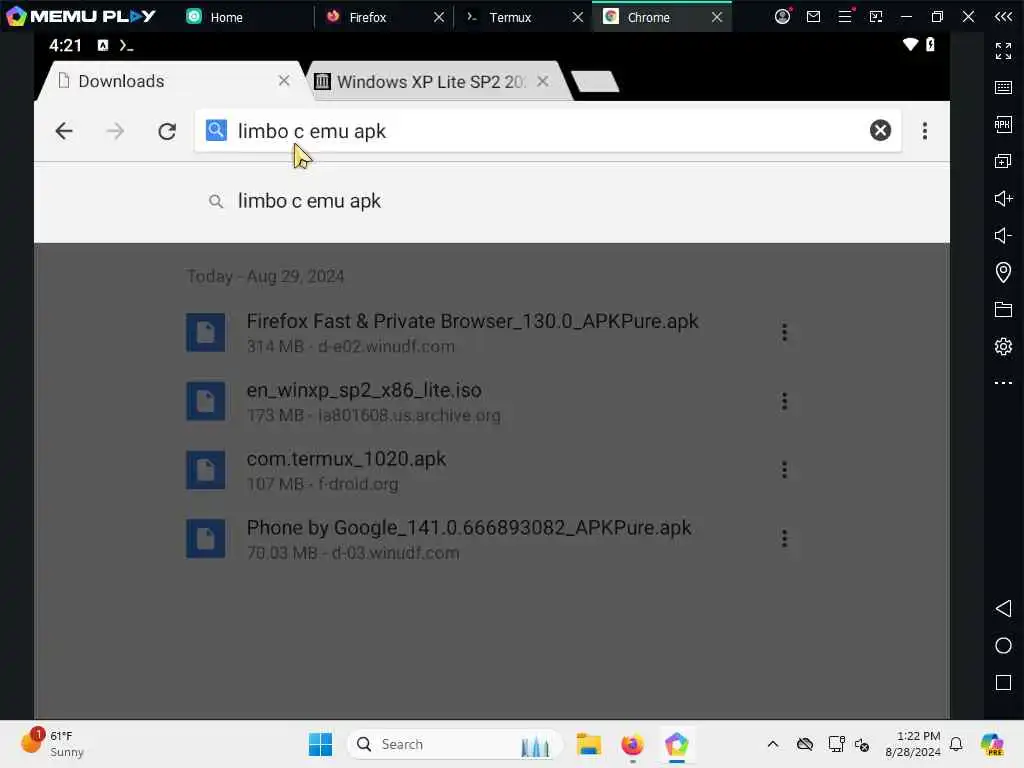1024x768 pixels.
Task: Click Android recent apps square button
Action: [x=1003, y=682]
